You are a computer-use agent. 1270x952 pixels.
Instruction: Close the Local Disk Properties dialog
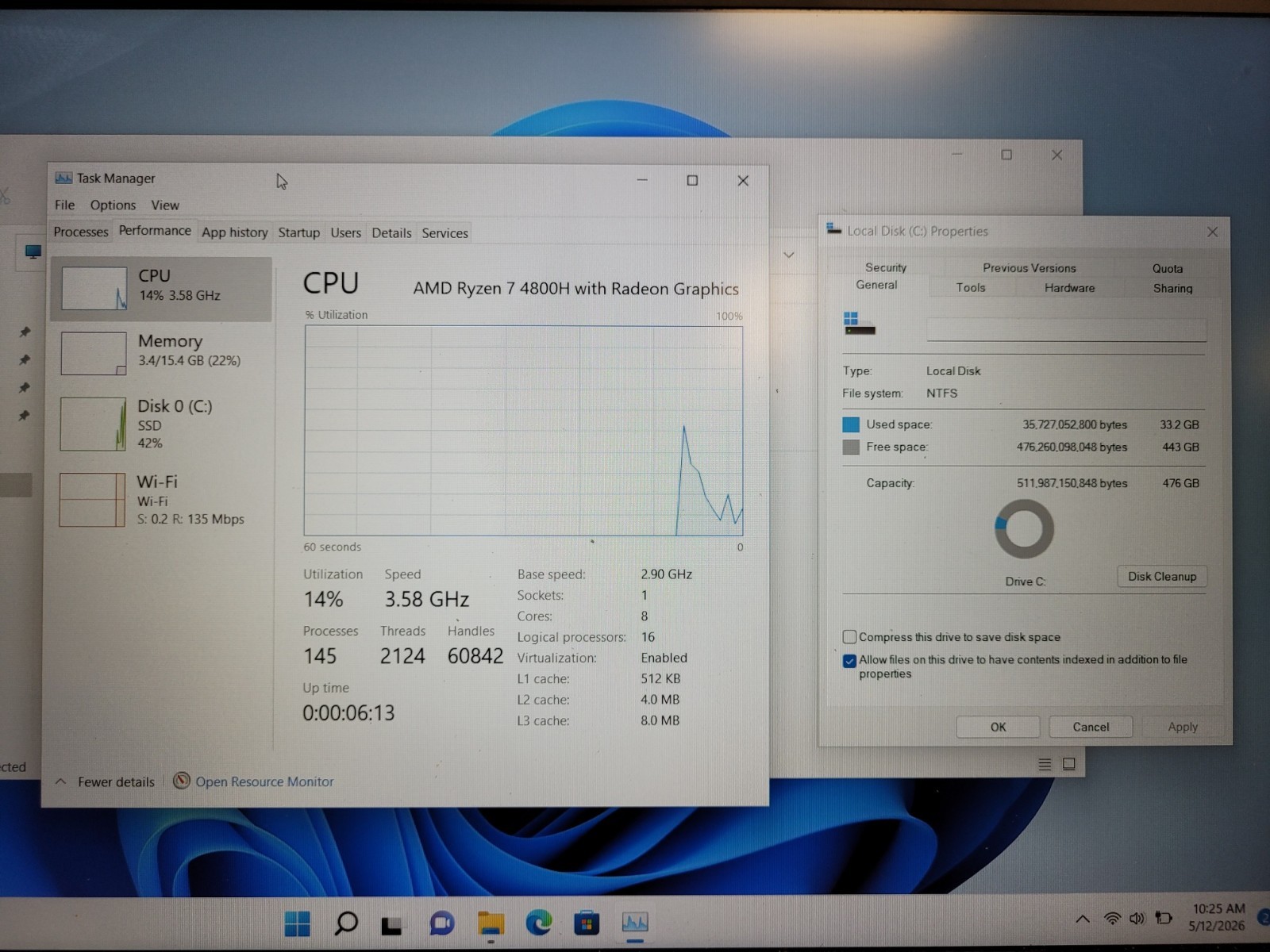[x=1212, y=232]
